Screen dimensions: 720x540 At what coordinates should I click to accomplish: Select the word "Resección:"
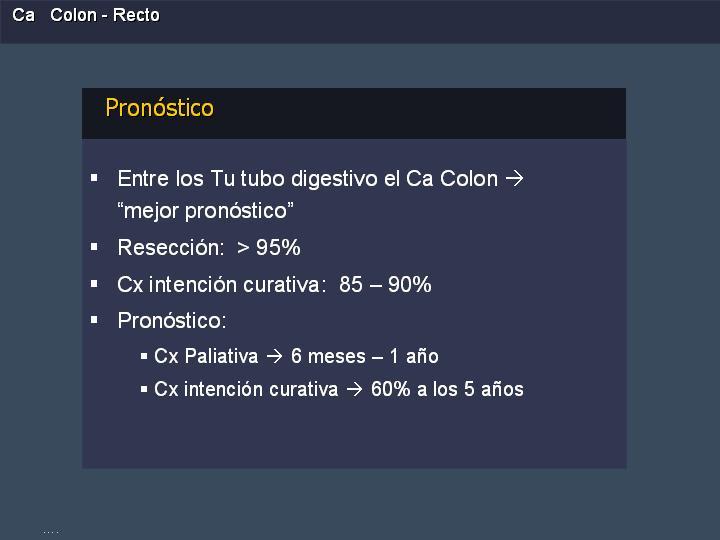pos(171,248)
